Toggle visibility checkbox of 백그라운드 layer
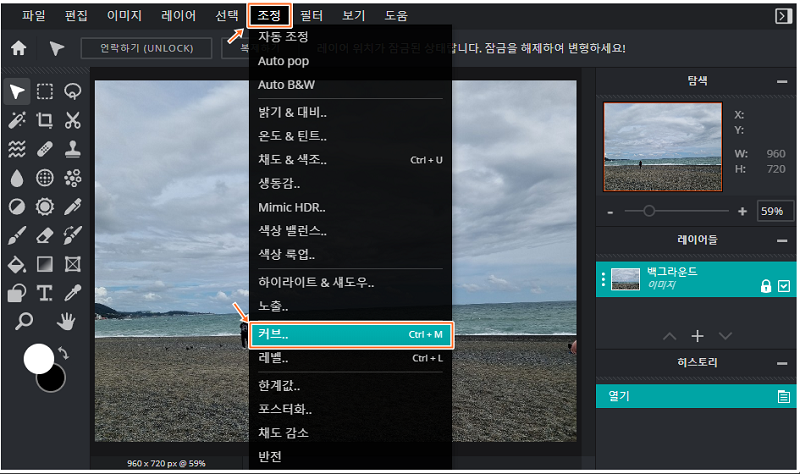 pyautogui.click(x=784, y=286)
